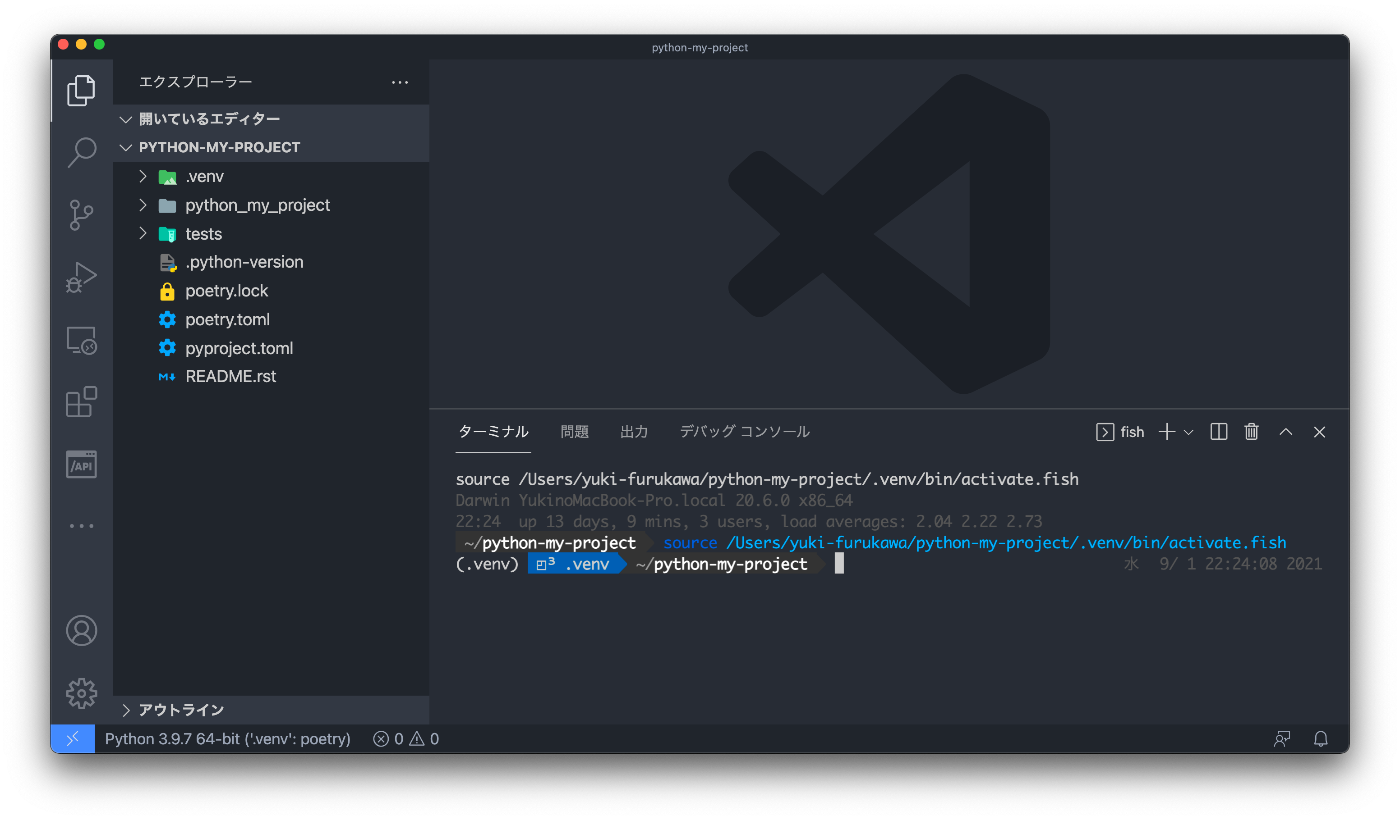The image size is (1400, 820).
Task: Click the エクスプローラー sidebar title
Action: tap(196, 83)
